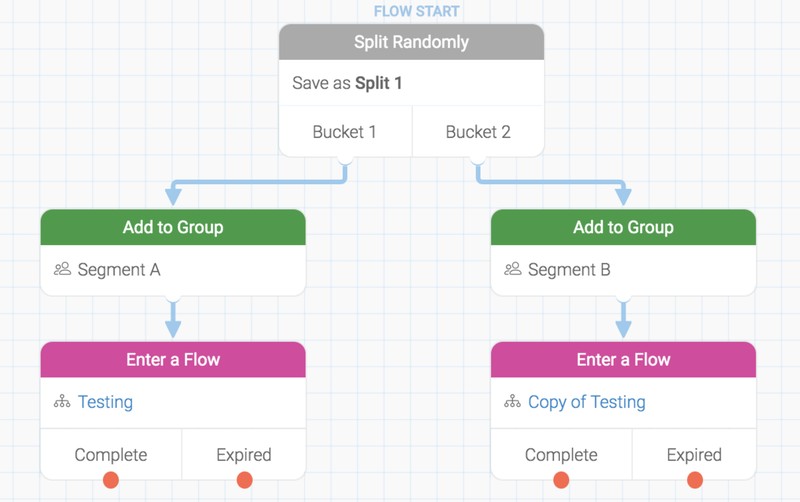Click the group icon beside Segment B

point(513,269)
